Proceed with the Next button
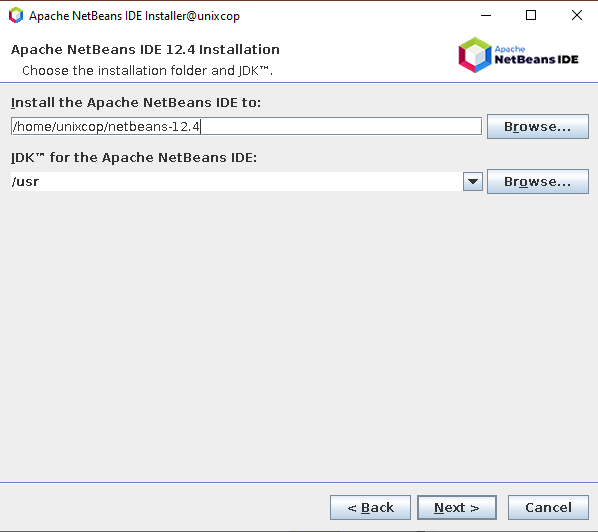This screenshot has height=532, width=598. coord(457,508)
